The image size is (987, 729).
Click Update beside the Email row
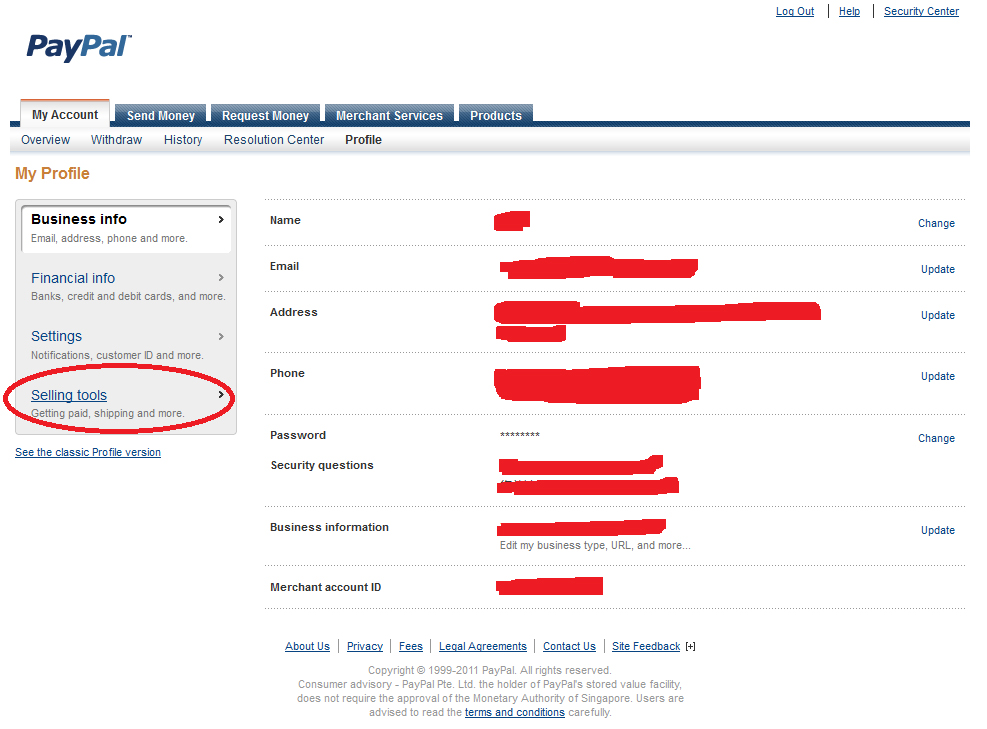[x=937, y=270]
